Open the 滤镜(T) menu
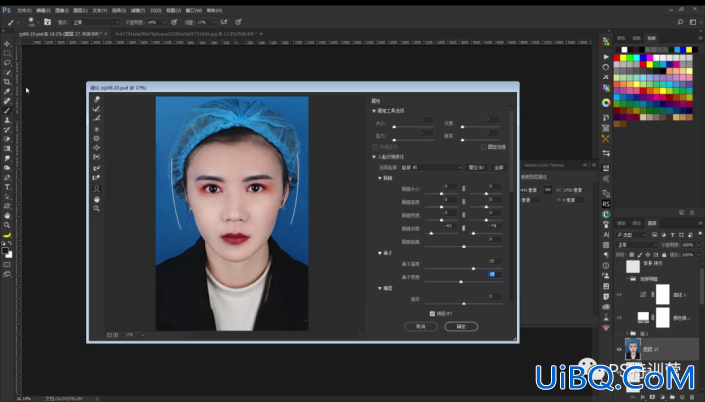705x402 pixels. click(138, 10)
